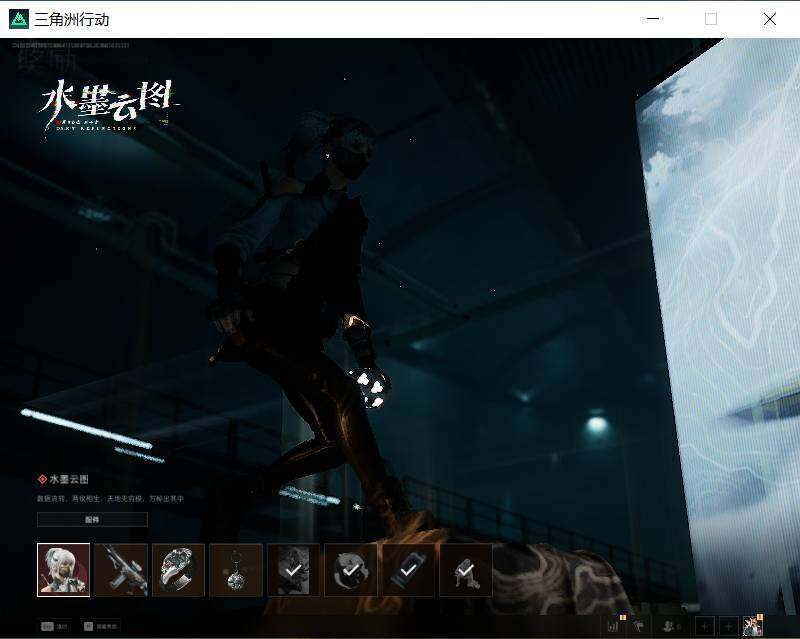Screen dimensions: 800x639
Task: Click the first empty squad plus slot
Action: click(x=705, y=627)
